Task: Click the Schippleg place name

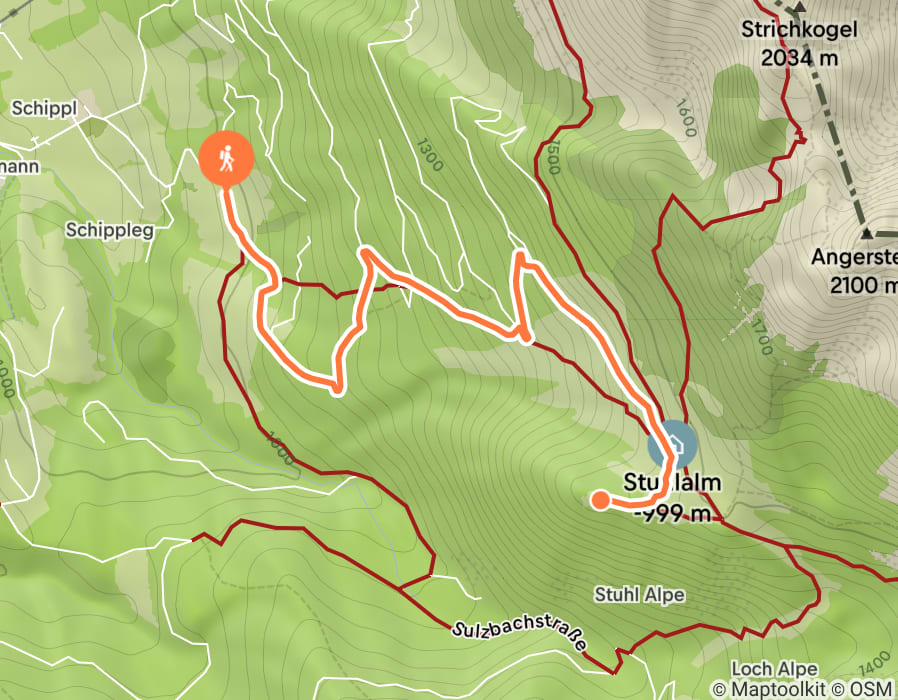Action: 109,230
